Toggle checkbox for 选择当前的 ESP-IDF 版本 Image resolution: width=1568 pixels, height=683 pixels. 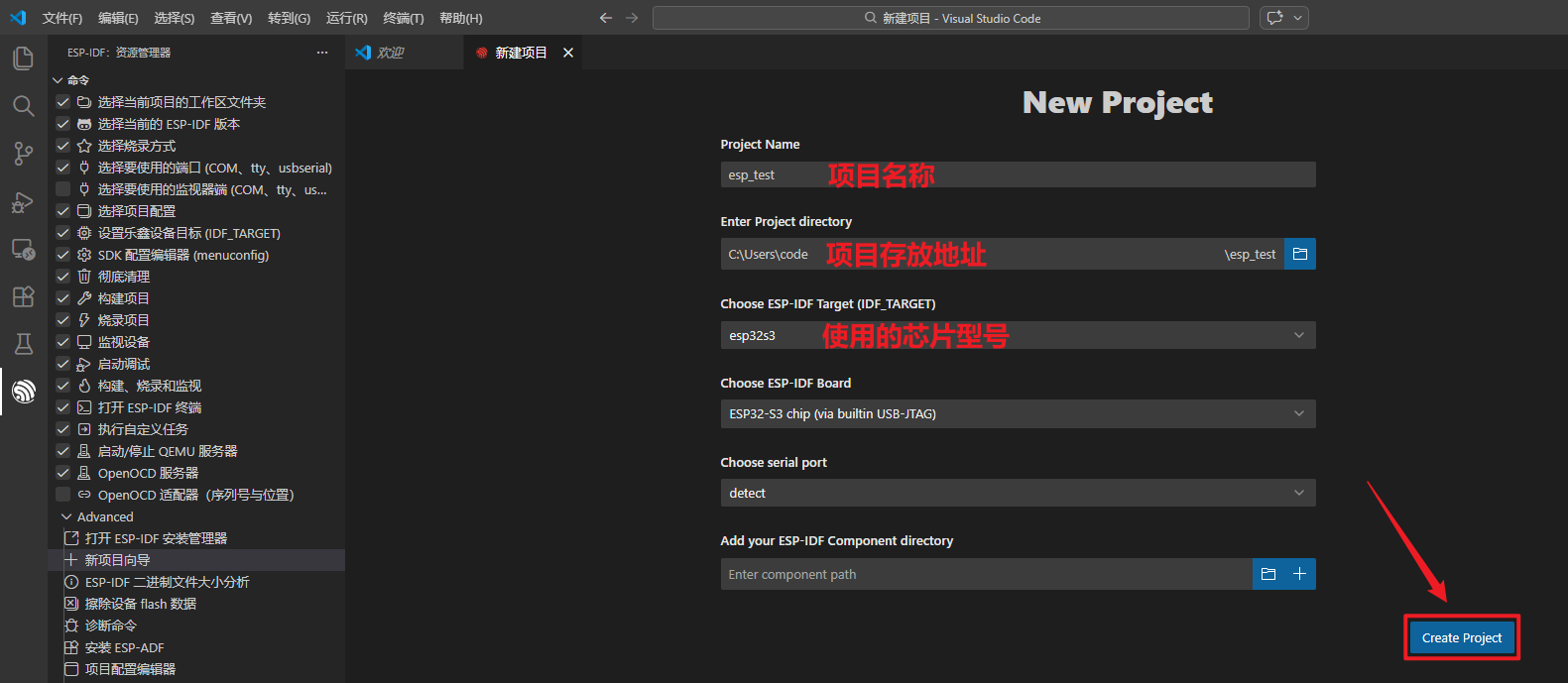click(62, 124)
